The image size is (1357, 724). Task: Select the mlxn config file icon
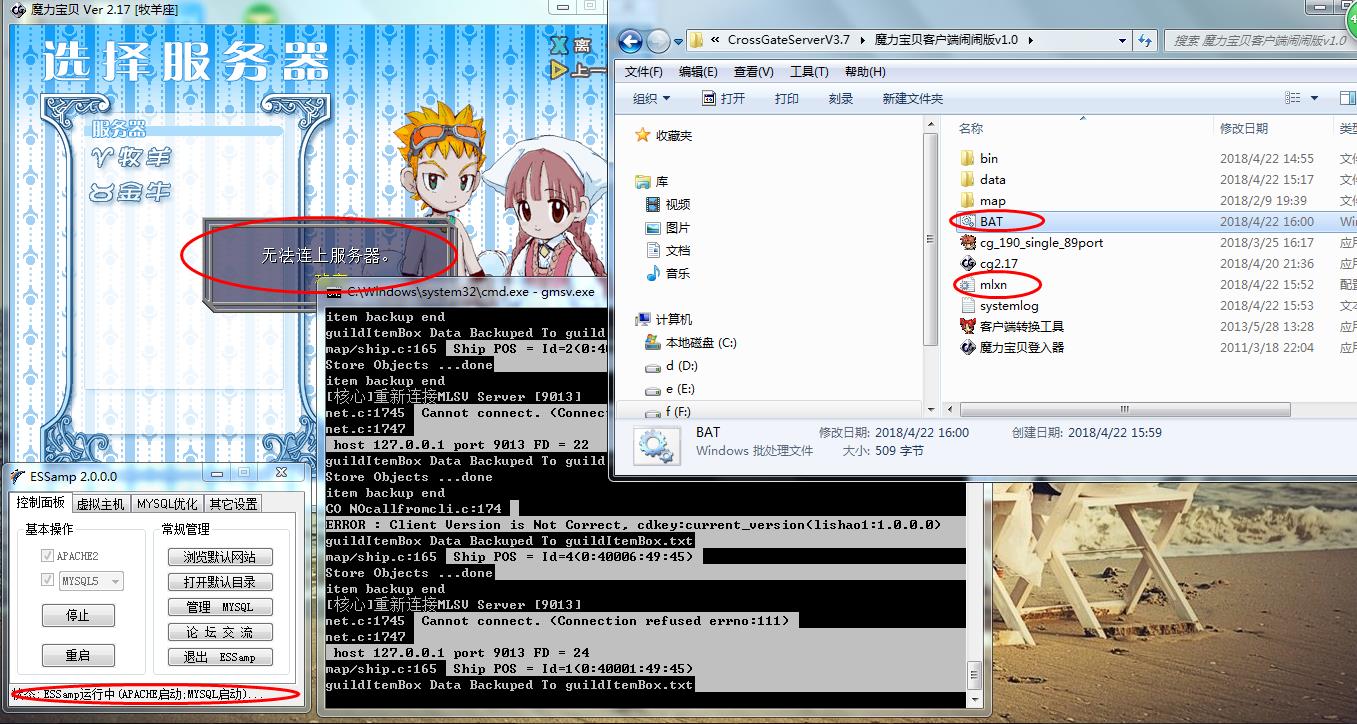click(967, 284)
